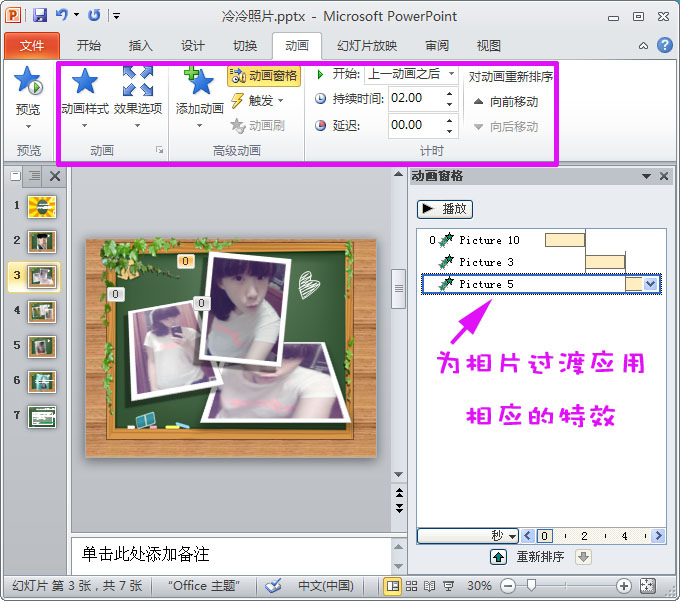This screenshot has height=601, width=680.
Task: Open 效果选项 effect options
Action: pos(137,96)
